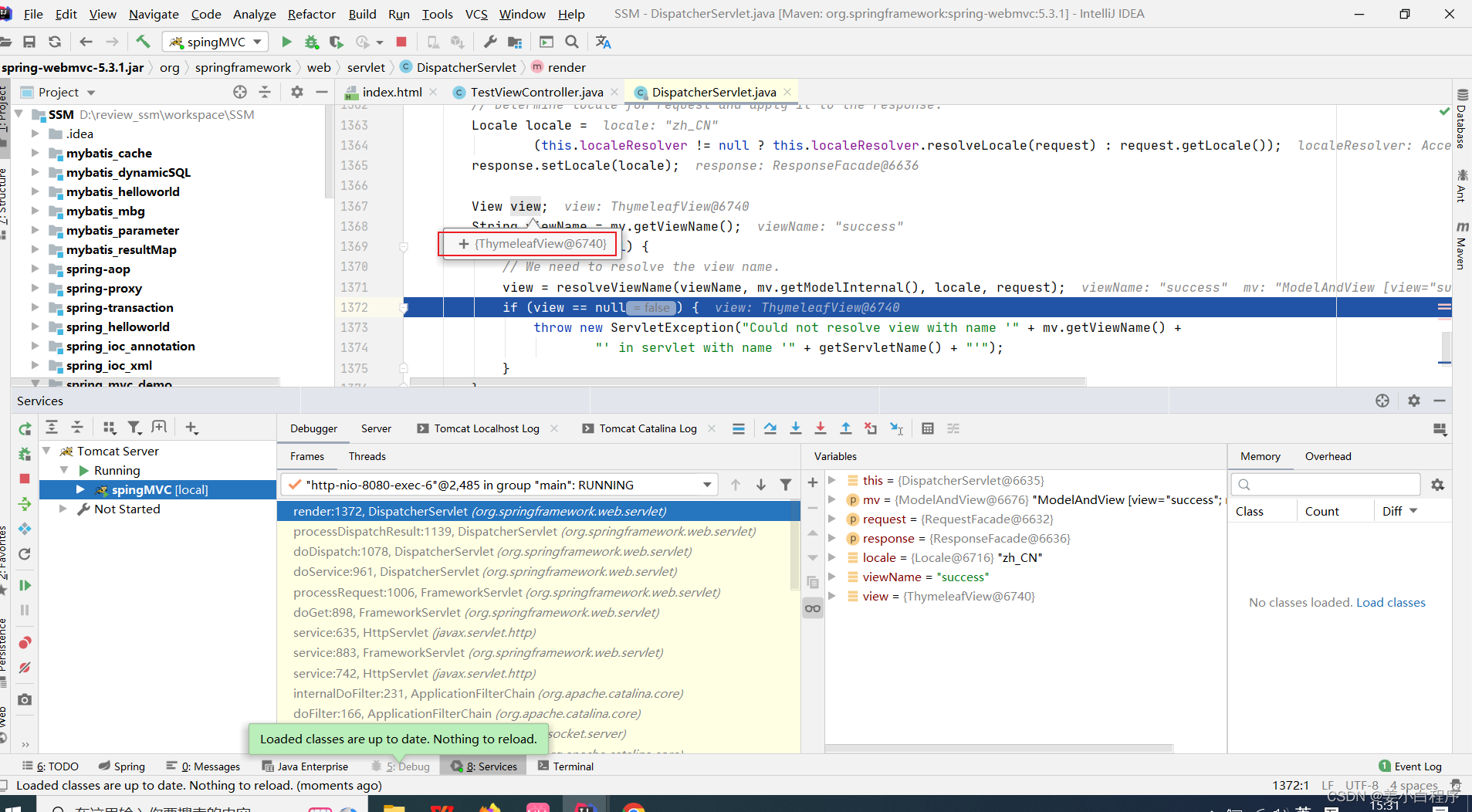Click the Step Out debug icon
Image resolution: width=1472 pixels, height=812 pixels.
[846, 428]
